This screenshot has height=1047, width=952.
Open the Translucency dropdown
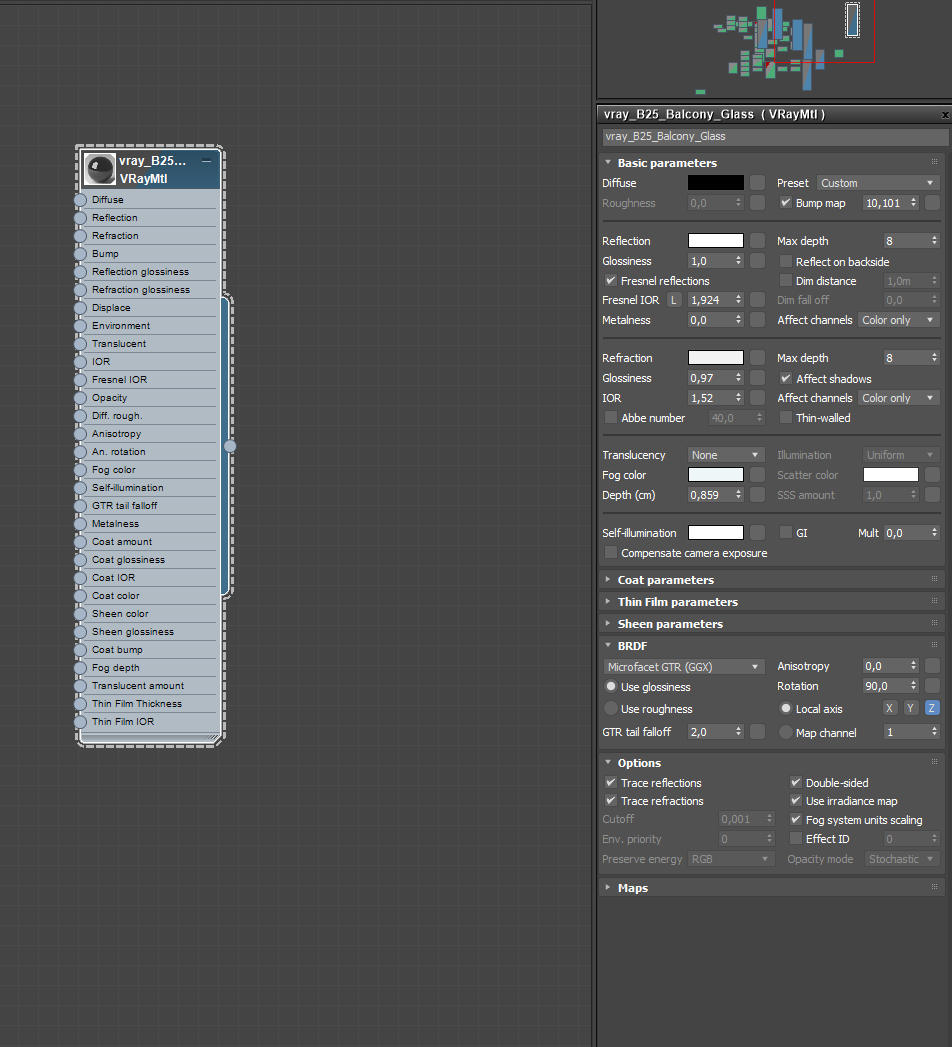pyautogui.click(x=726, y=455)
